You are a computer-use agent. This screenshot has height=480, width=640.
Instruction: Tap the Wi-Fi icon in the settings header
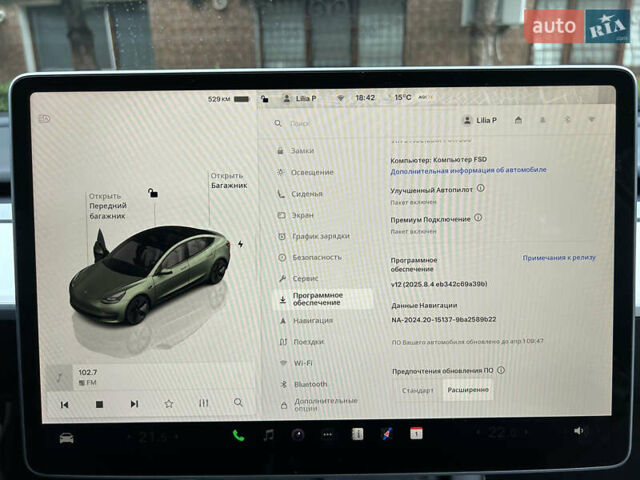tap(591, 119)
